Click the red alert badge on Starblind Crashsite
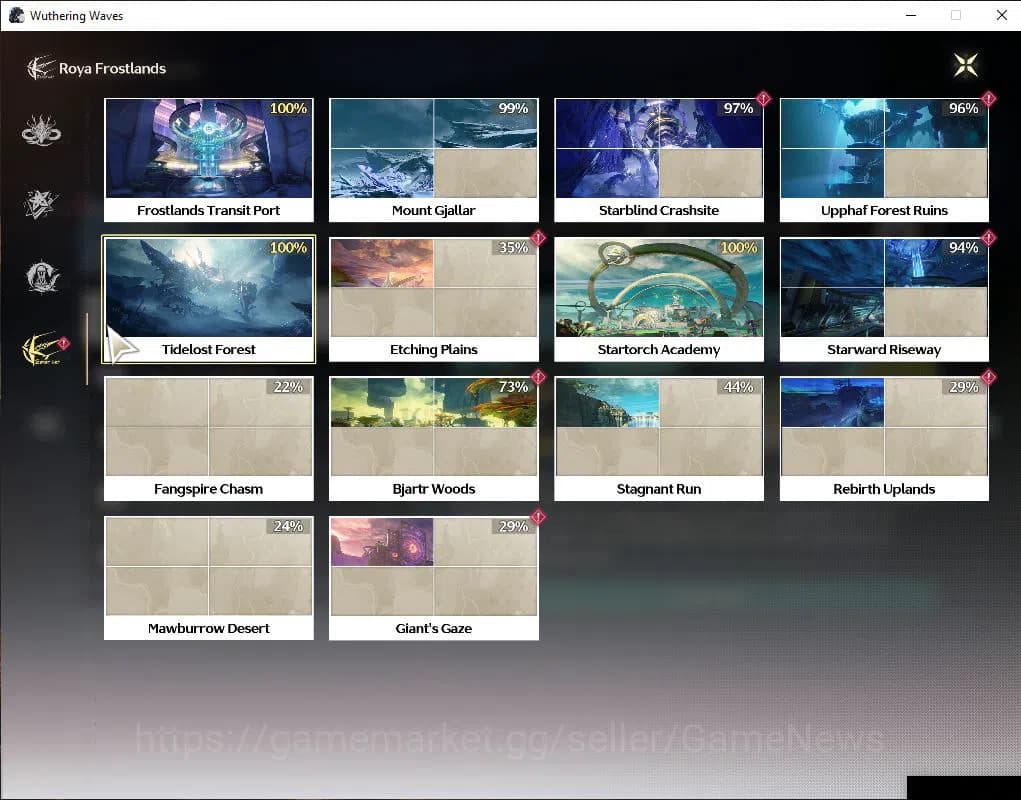The image size is (1021, 800). [763, 99]
